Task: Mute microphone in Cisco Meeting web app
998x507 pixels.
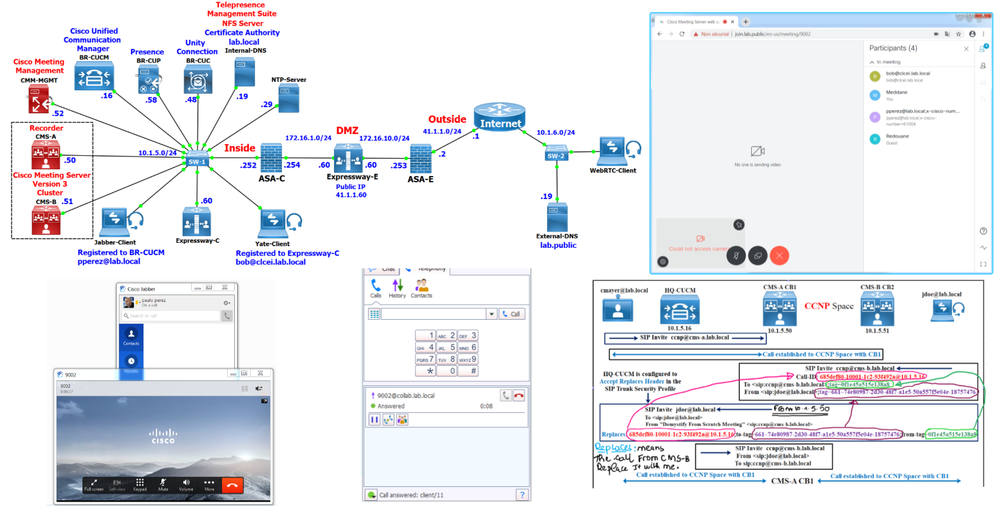Action: tap(736, 256)
